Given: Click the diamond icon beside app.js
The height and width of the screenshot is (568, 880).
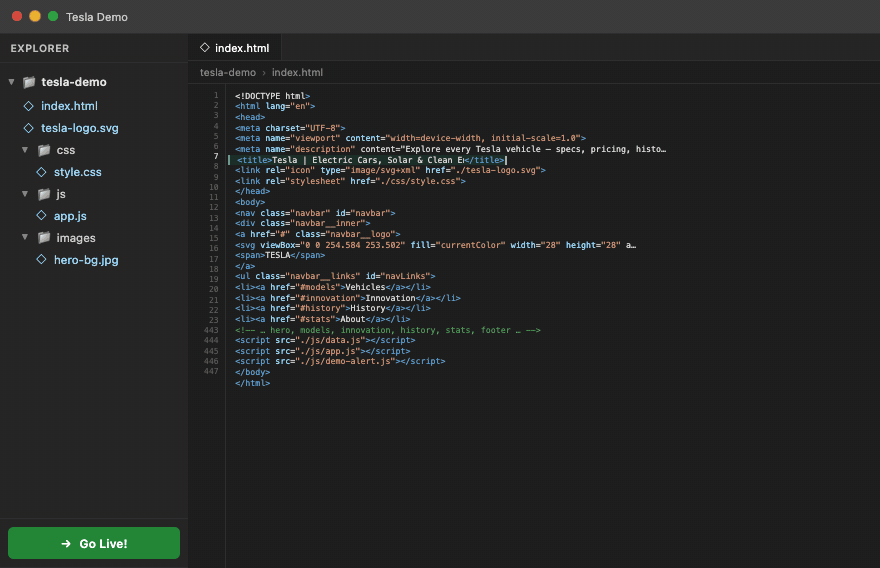Looking at the screenshot, I should click(x=42, y=216).
